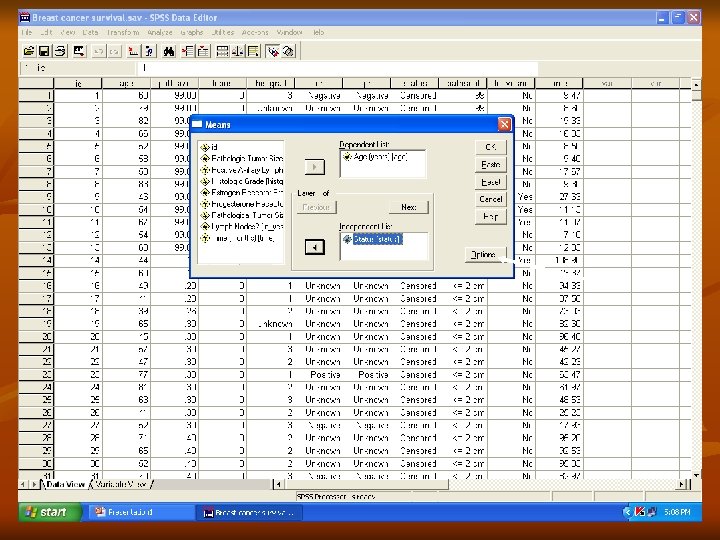
Task: Open the Graphs menu
Action: 191,33
